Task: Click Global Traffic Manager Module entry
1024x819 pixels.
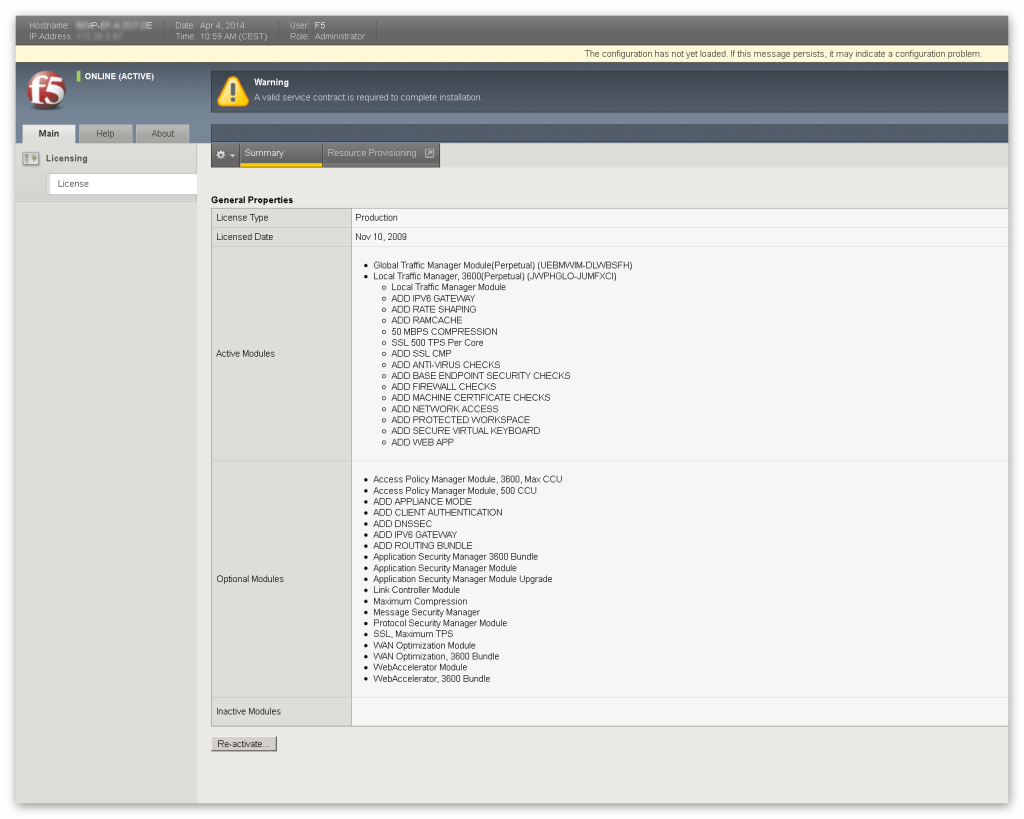Action: (x=502, y=265)
